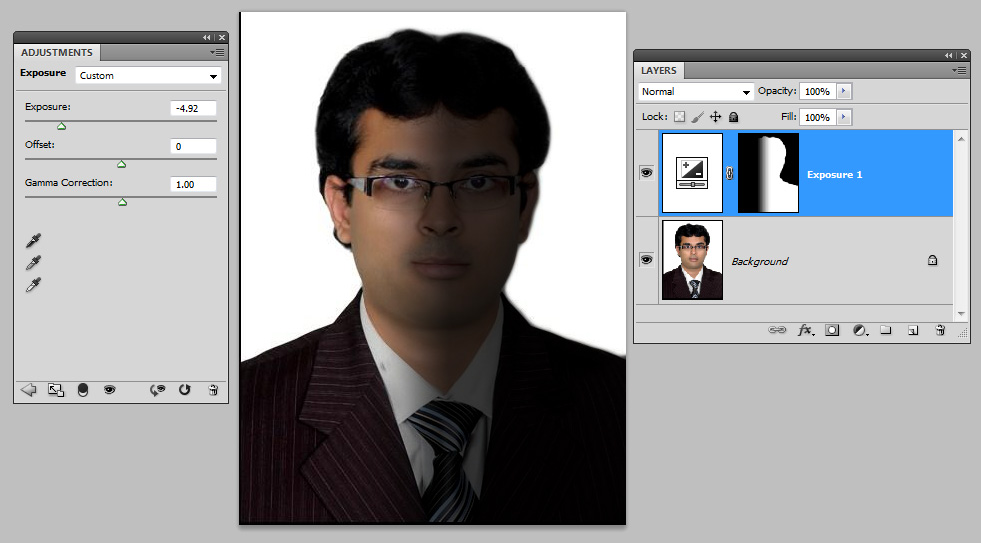This screenshot has width=981, height=543.
Task: Select the Layers panel tab
Action: click(659, 71)
